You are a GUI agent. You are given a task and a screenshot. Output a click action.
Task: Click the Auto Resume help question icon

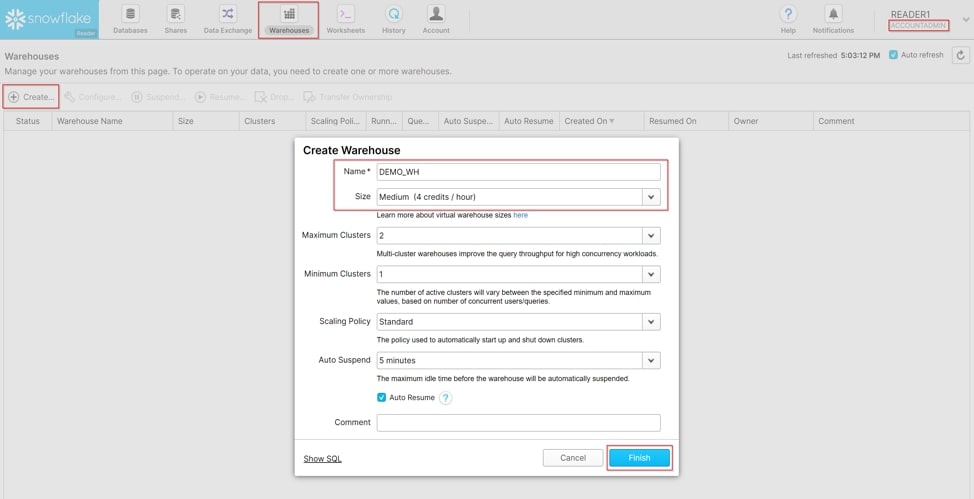pos(445,398)
